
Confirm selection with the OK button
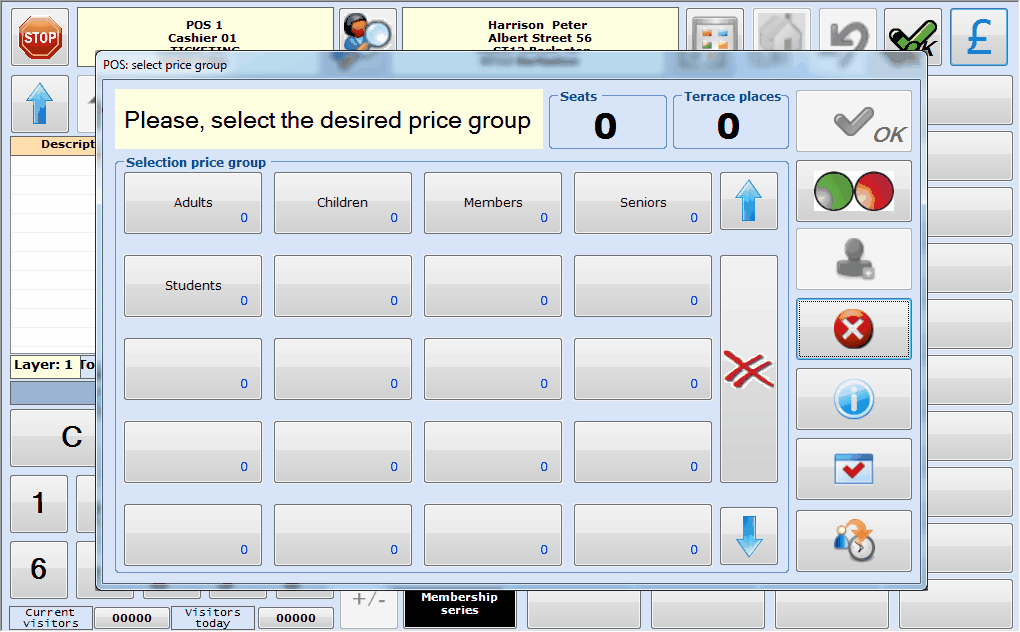tap(853, 122)
